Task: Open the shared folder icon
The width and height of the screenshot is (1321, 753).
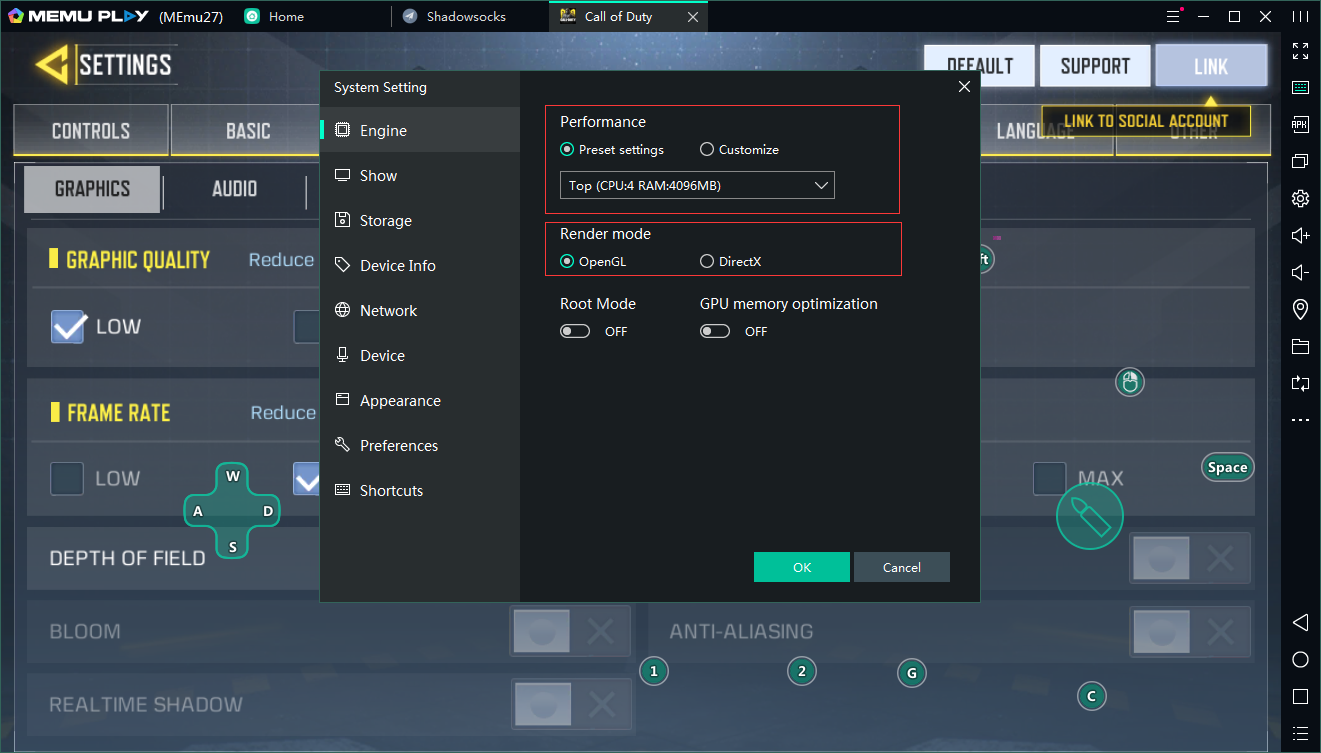Action: 1300,347
